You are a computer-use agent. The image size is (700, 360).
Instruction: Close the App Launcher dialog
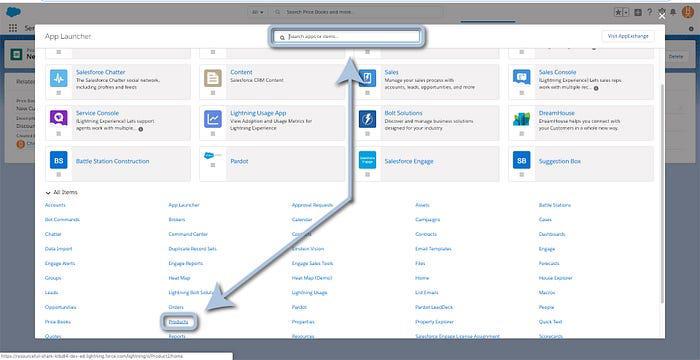pyautogui.click(x=662, y=16)
